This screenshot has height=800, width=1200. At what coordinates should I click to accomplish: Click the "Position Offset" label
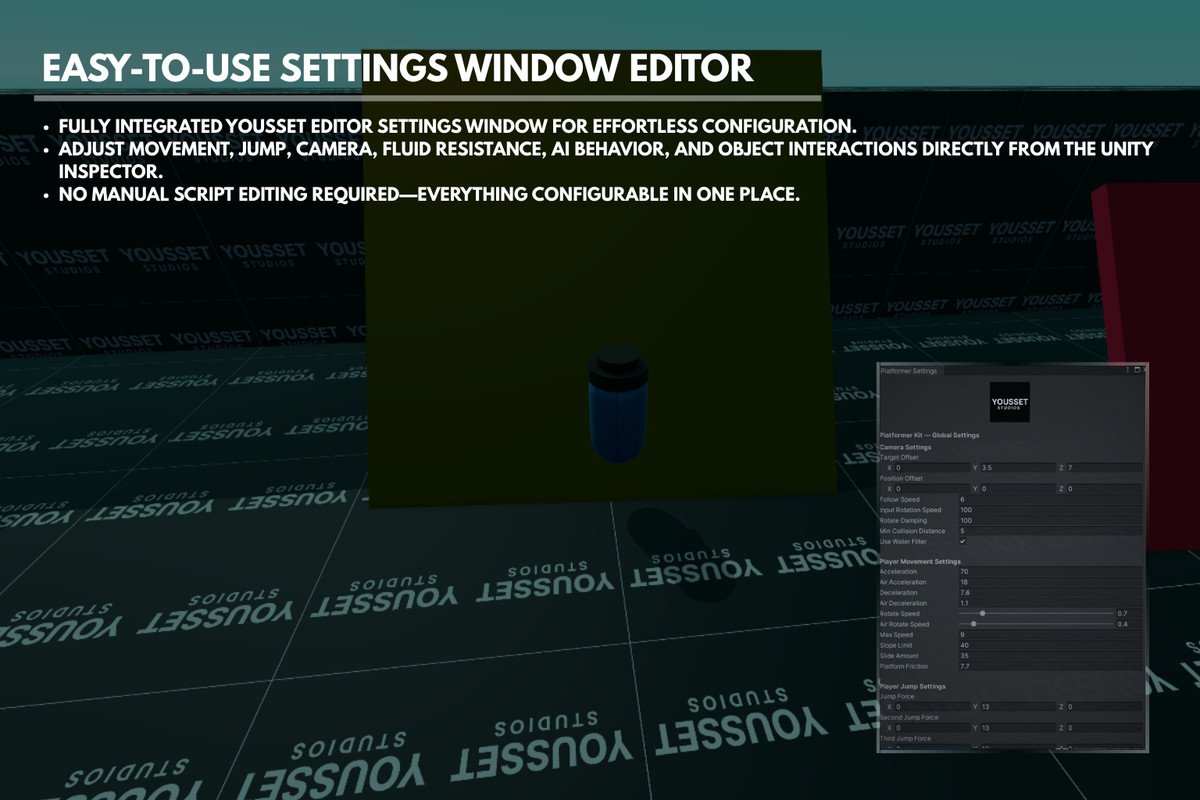pos(901,478)
